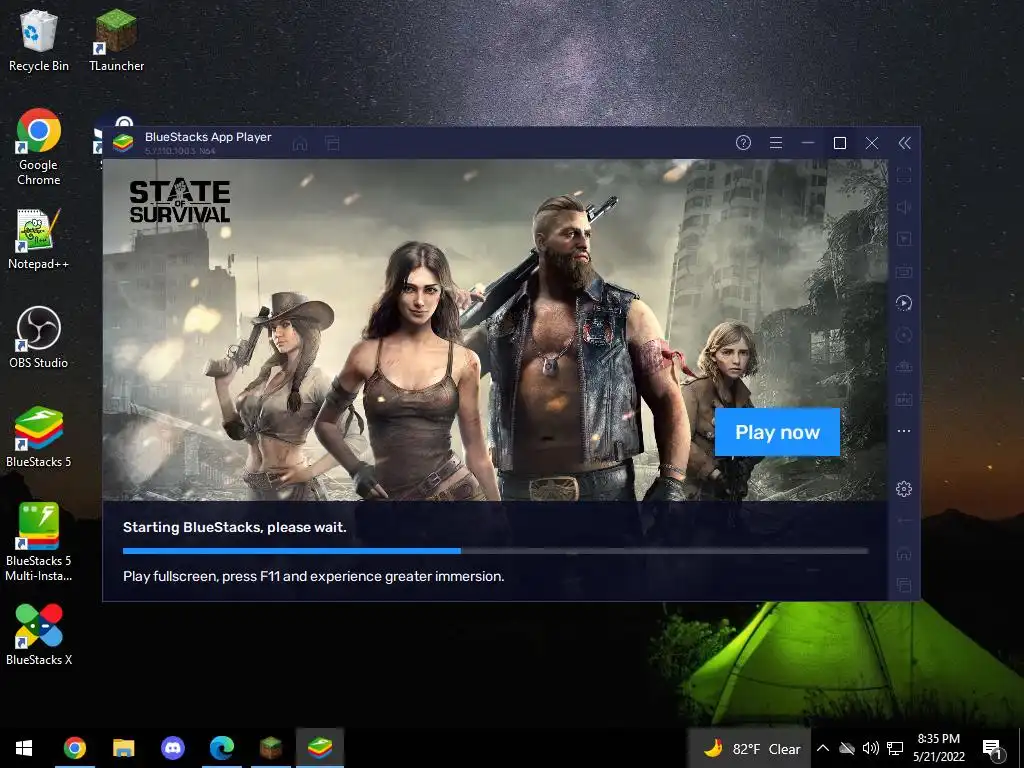Open the clock showing 8:35 PM
Screen dimensions: 1024x768
[x=938, y=748]
